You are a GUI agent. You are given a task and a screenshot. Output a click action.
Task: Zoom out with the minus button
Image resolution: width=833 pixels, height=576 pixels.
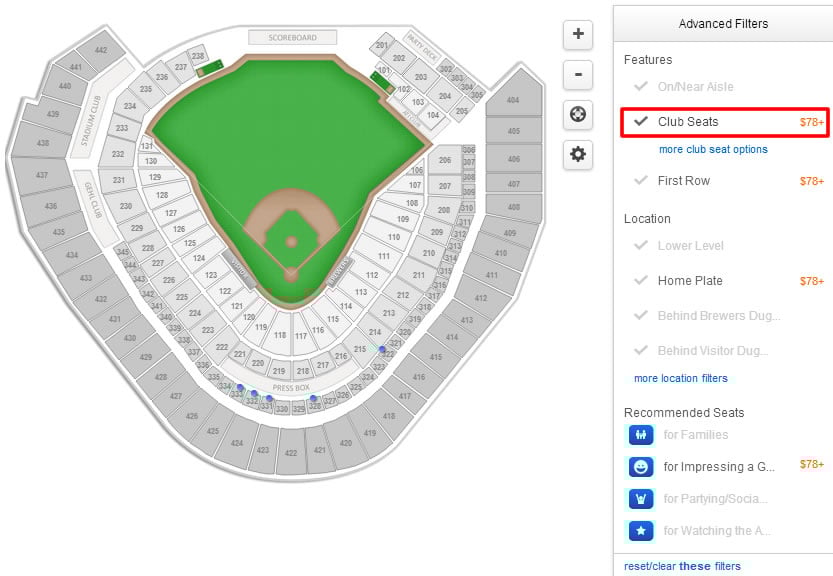click(578, 75)
